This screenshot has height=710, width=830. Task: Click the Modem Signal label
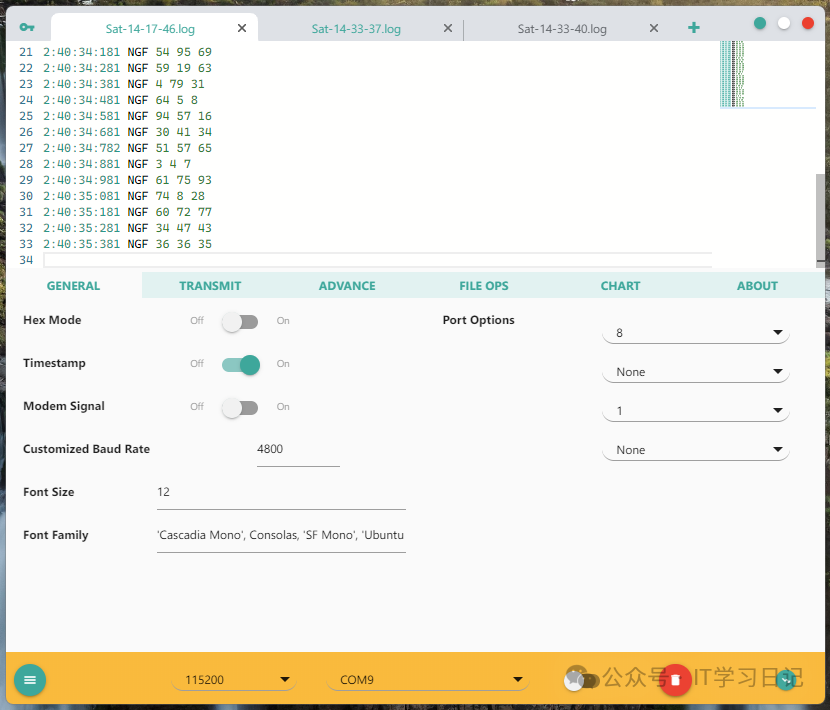[64, 406]
